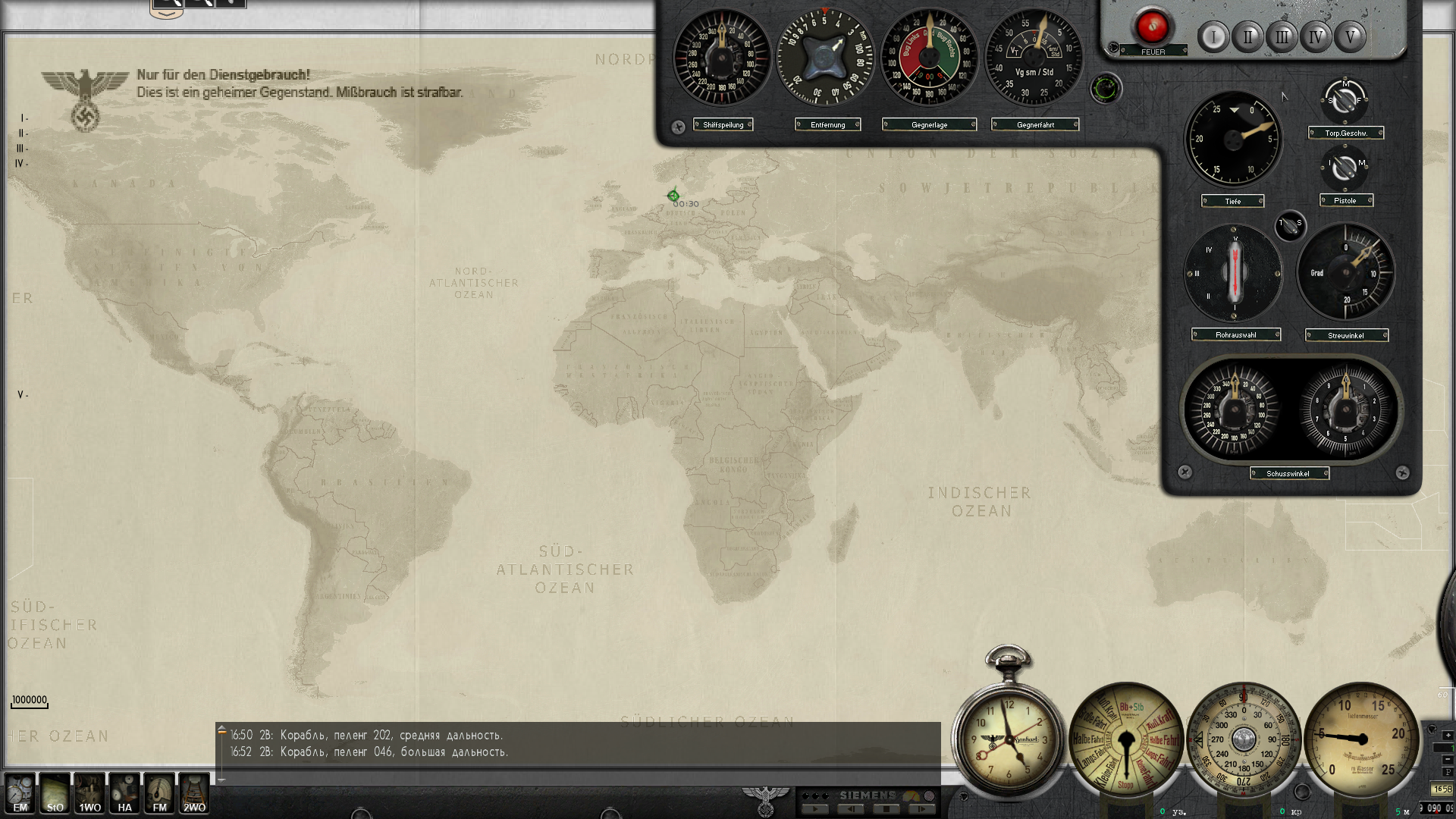1456x819 pixels.
Task: Open the FM radio operator icon
Action: coord(159,793)
